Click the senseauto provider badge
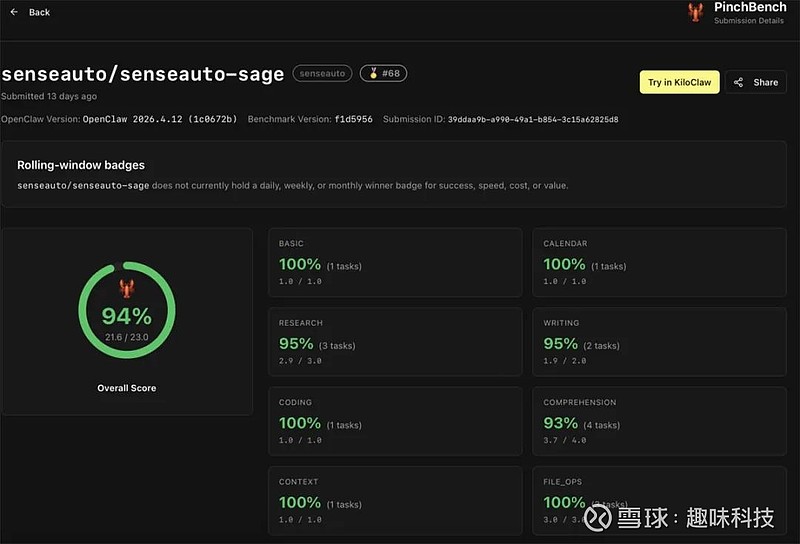 (322, 73)
